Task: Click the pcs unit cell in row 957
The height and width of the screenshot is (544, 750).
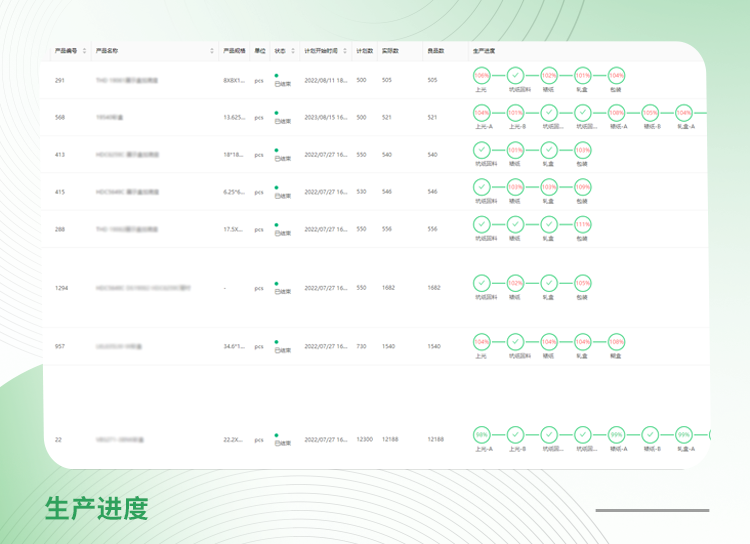Action: pos(259,346)
